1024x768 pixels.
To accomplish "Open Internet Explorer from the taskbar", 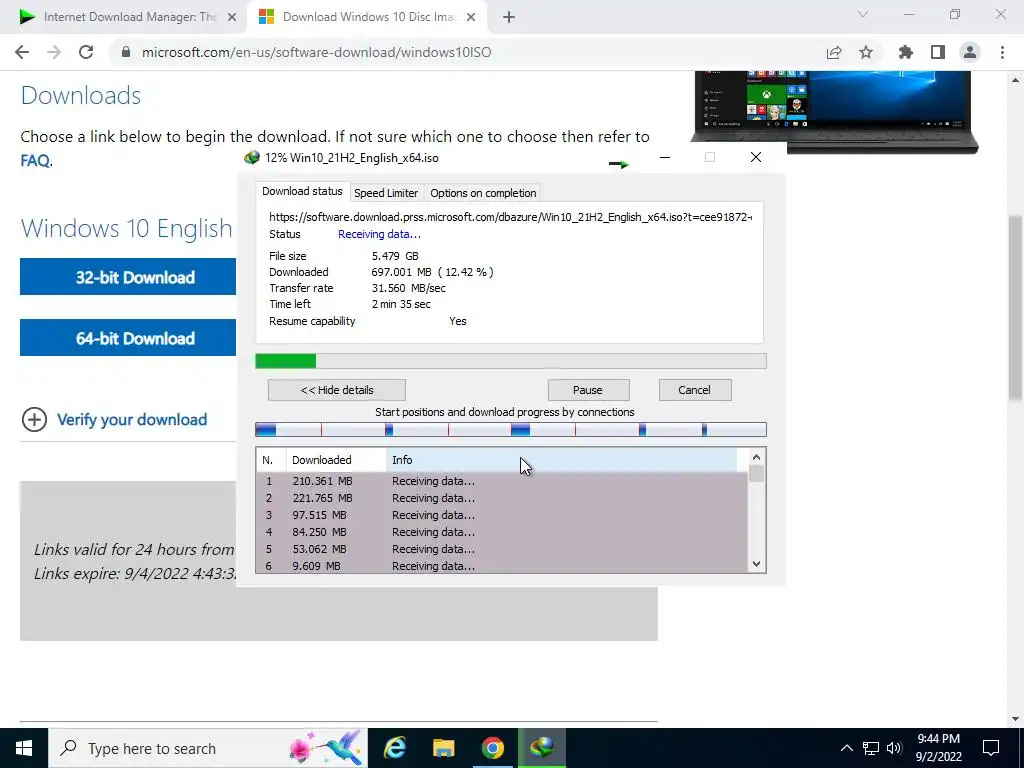I will tap(394, 748).
